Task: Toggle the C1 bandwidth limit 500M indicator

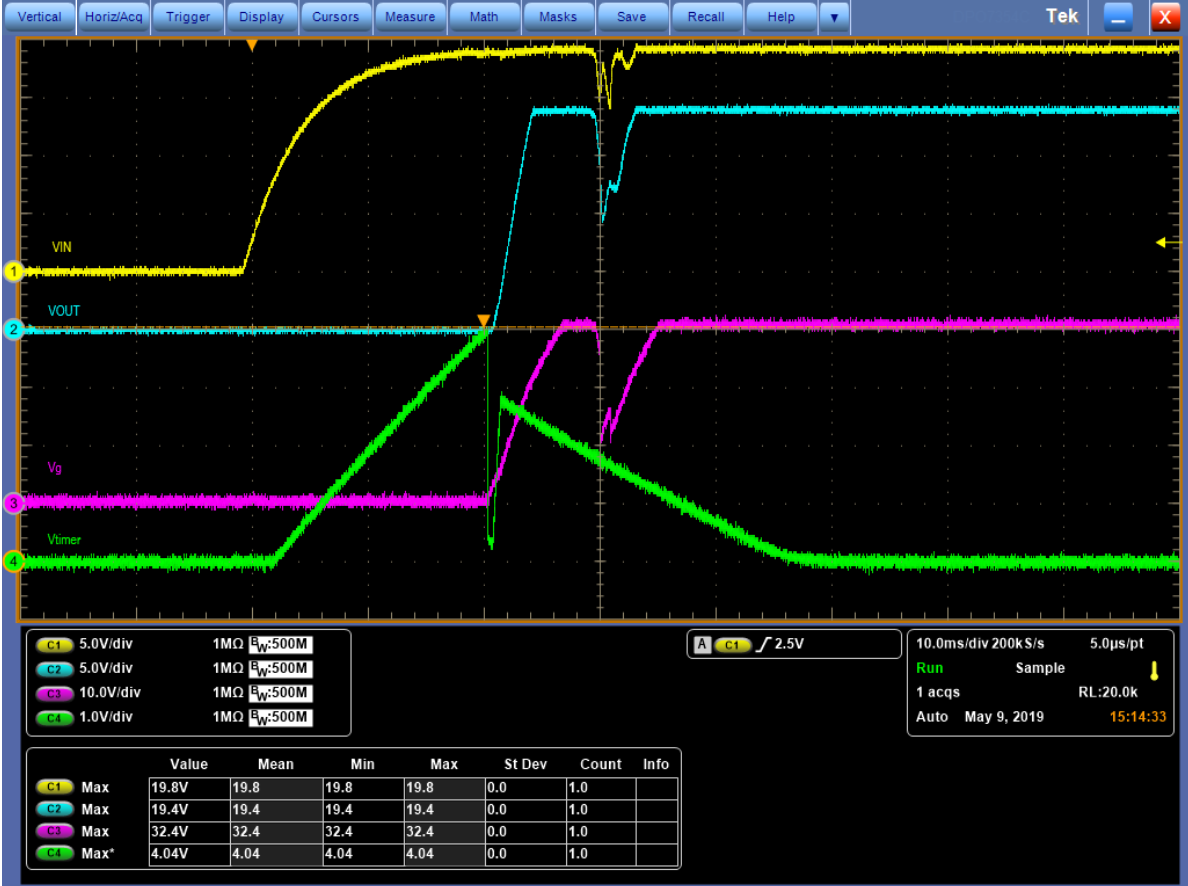Action: 280,644
